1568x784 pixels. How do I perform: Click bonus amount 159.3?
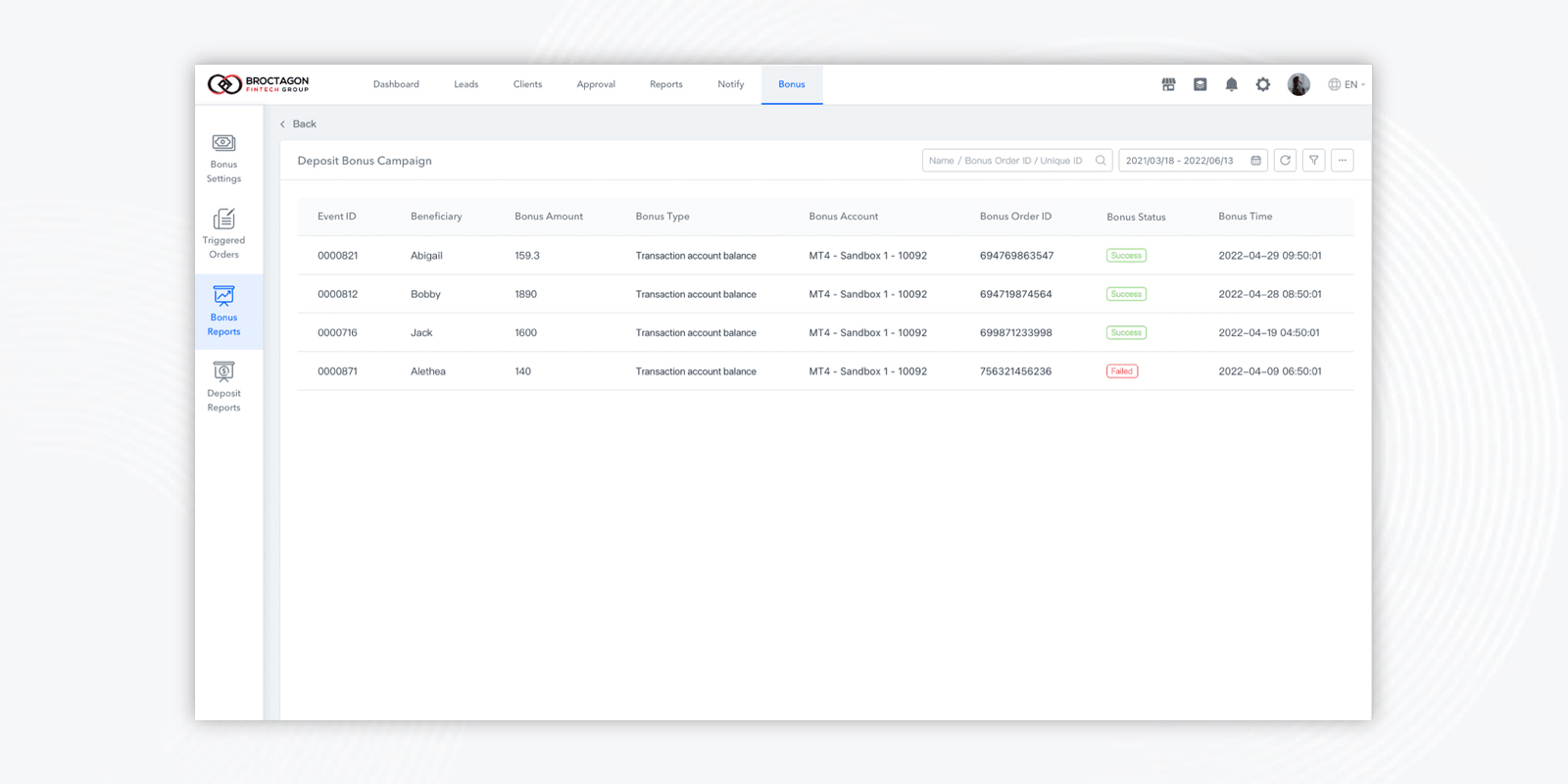[x=527, y=256]
